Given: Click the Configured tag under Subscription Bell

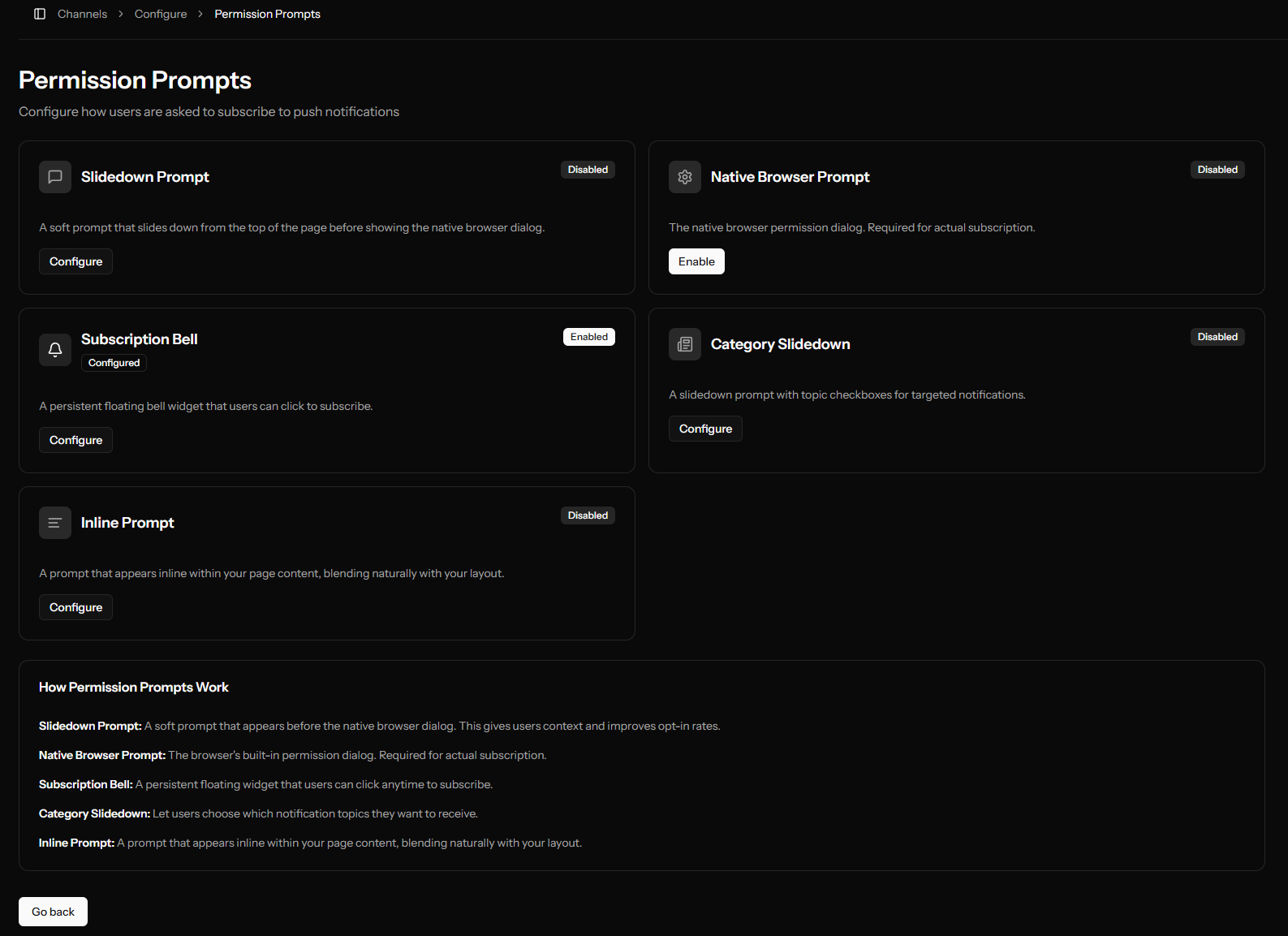Looking at the screenshot, I should tap(114, 363).
